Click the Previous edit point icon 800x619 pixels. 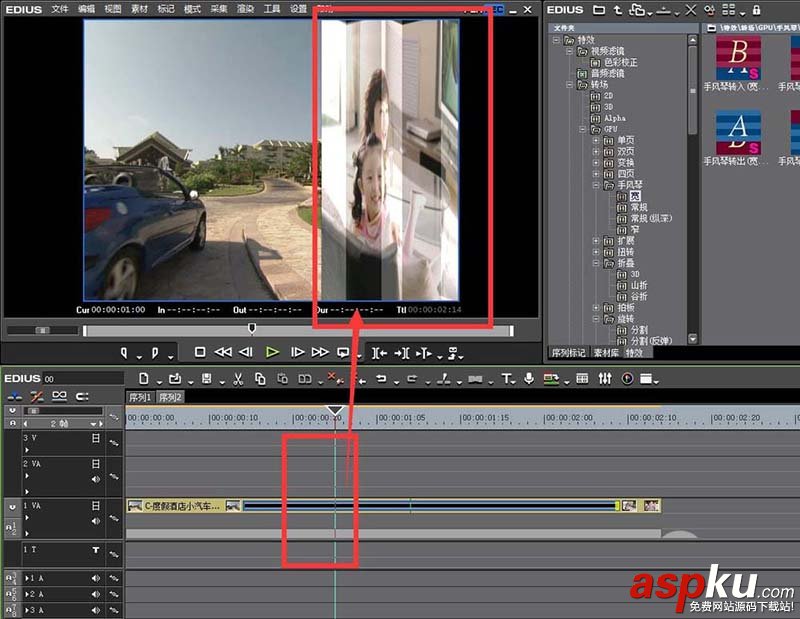pyautogui.click(x=379, y=353)
